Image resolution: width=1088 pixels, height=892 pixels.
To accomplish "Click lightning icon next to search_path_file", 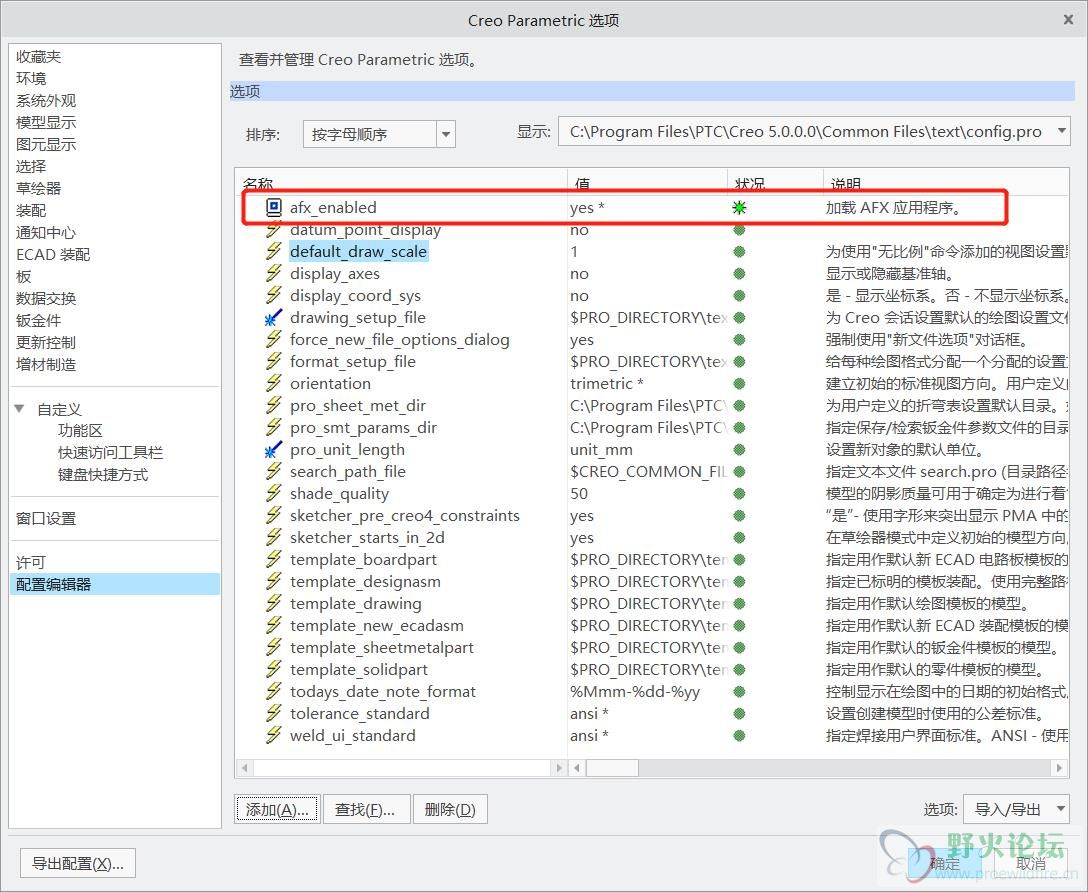I will pos(273,472).
